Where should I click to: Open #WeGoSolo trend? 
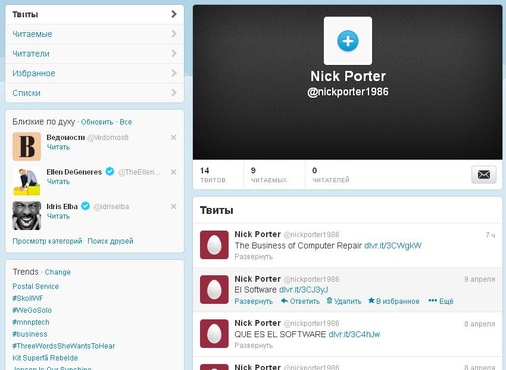pyautogui.click(x=32, y=310)
